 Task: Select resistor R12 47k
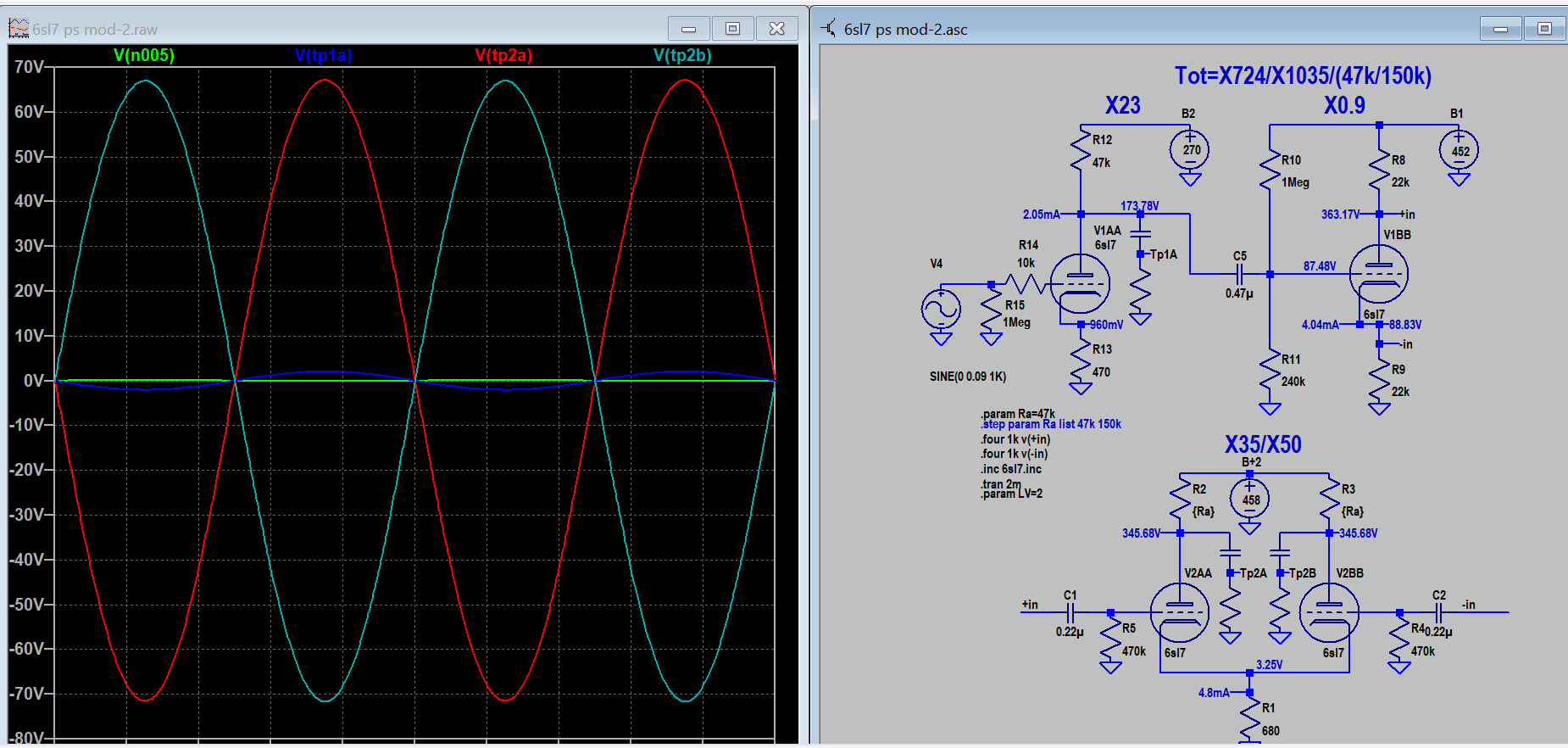[1081, 151]
